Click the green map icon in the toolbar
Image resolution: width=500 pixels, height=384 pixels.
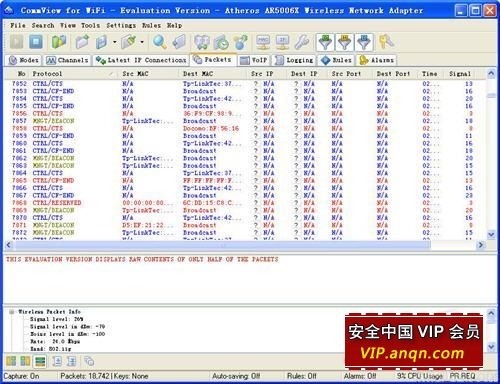tap(59, 42)
